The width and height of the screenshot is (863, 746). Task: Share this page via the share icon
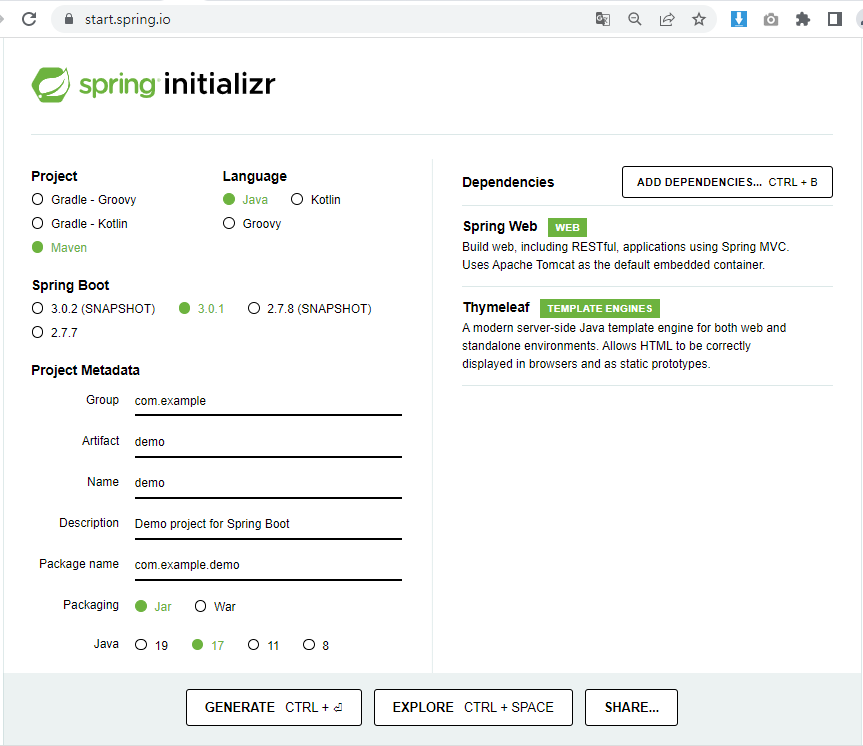[x=667, y=19]
